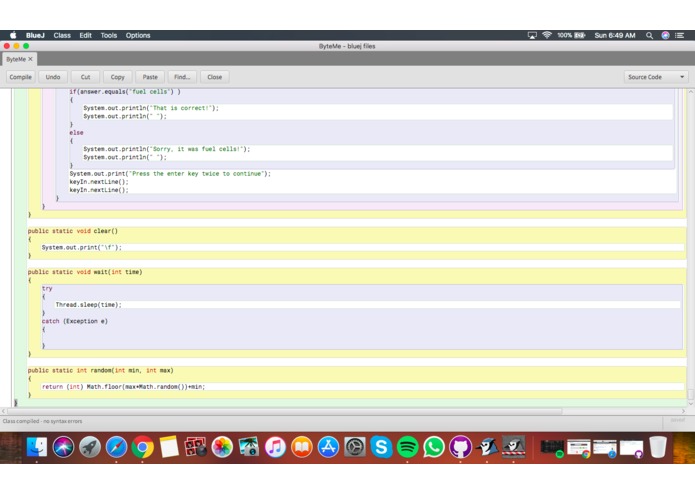The height and width of the screenshot is (494, 695).
Task: Click the Siri icon in the menu bar
Action: [x=665, y=35]
